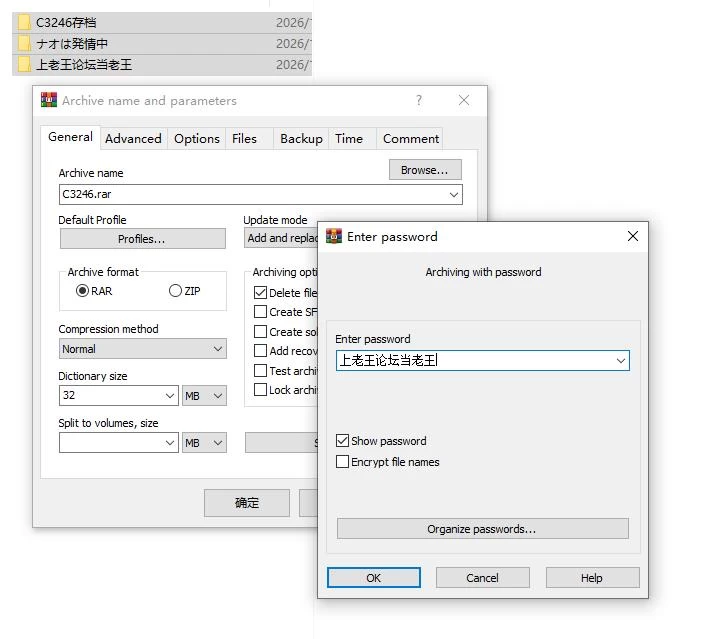Viewport: 717px width, 639px height.
Task: Switch to the Backup tab
Action: coord(301,139)
